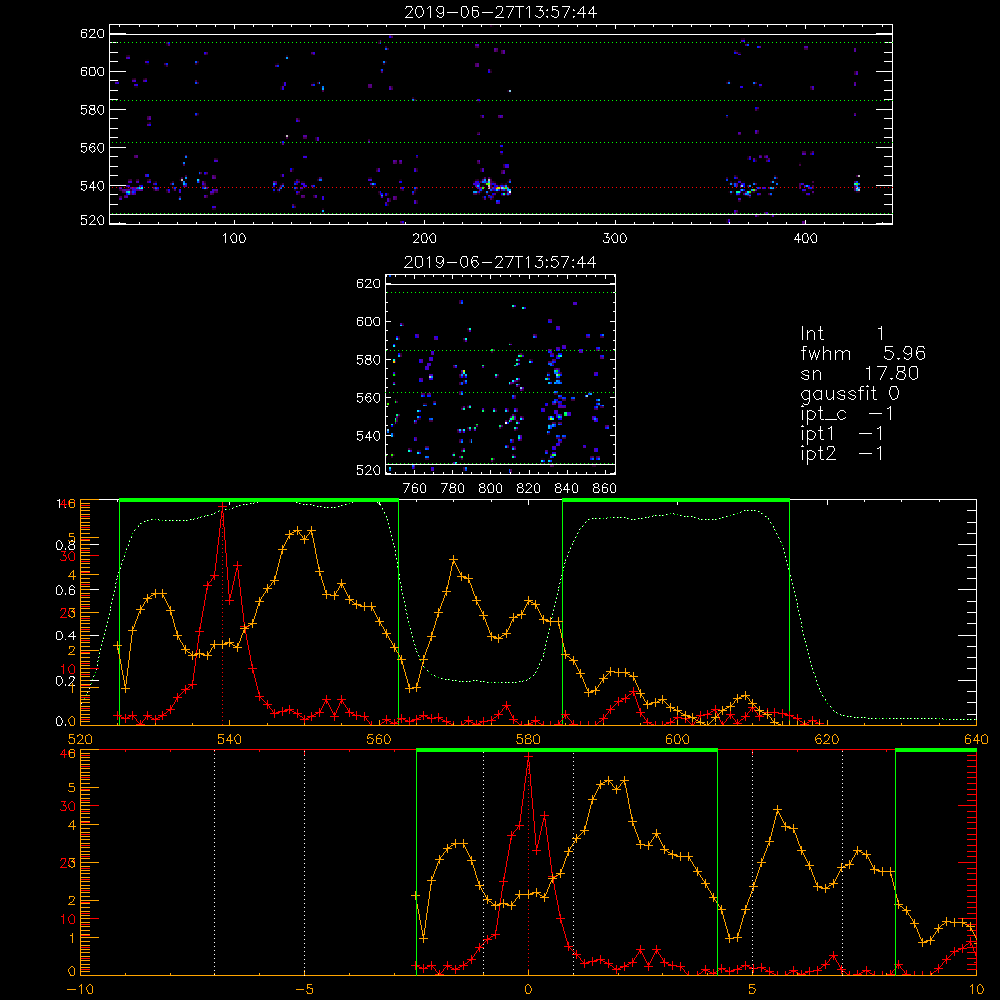Image resolution: width=1000 pixels, height=1000 pixels.
Task: Select the 'gaussfit 0' readout line
Action: tap(850, 393)
